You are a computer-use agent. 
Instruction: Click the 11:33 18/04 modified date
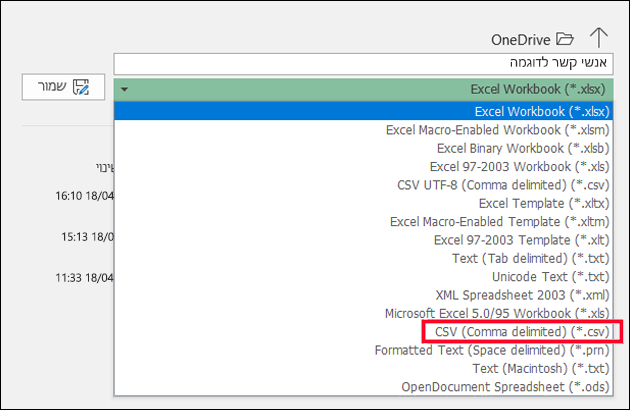pos(84,278)
